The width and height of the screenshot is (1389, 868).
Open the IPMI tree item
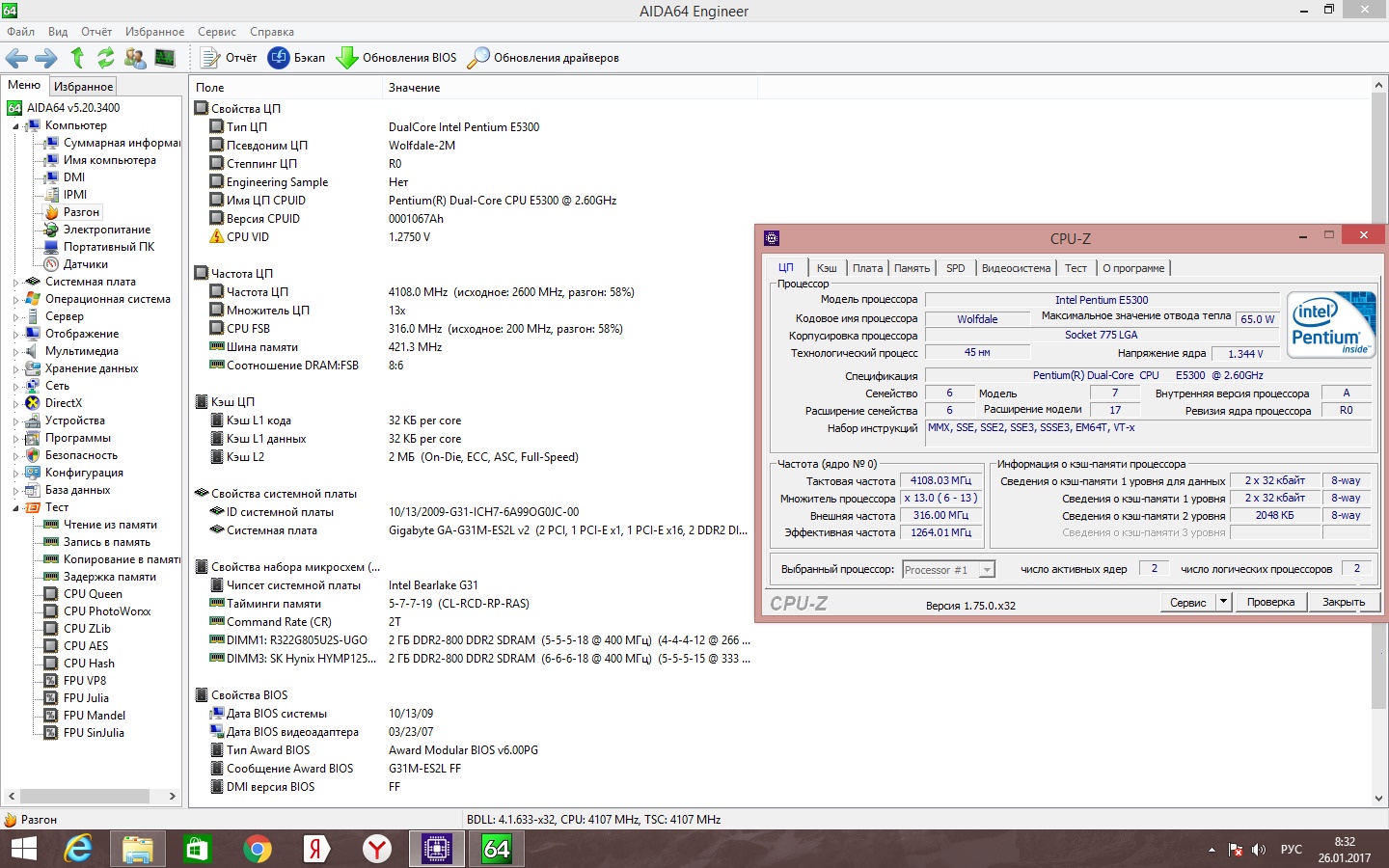pos(75,195)
